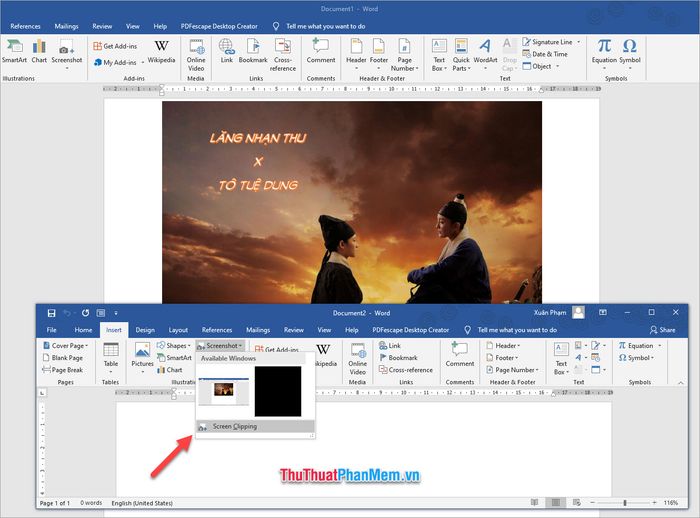700x518 pixels.
Task: Open Text Box menu in Document2
Action: [x=561, y=359]
